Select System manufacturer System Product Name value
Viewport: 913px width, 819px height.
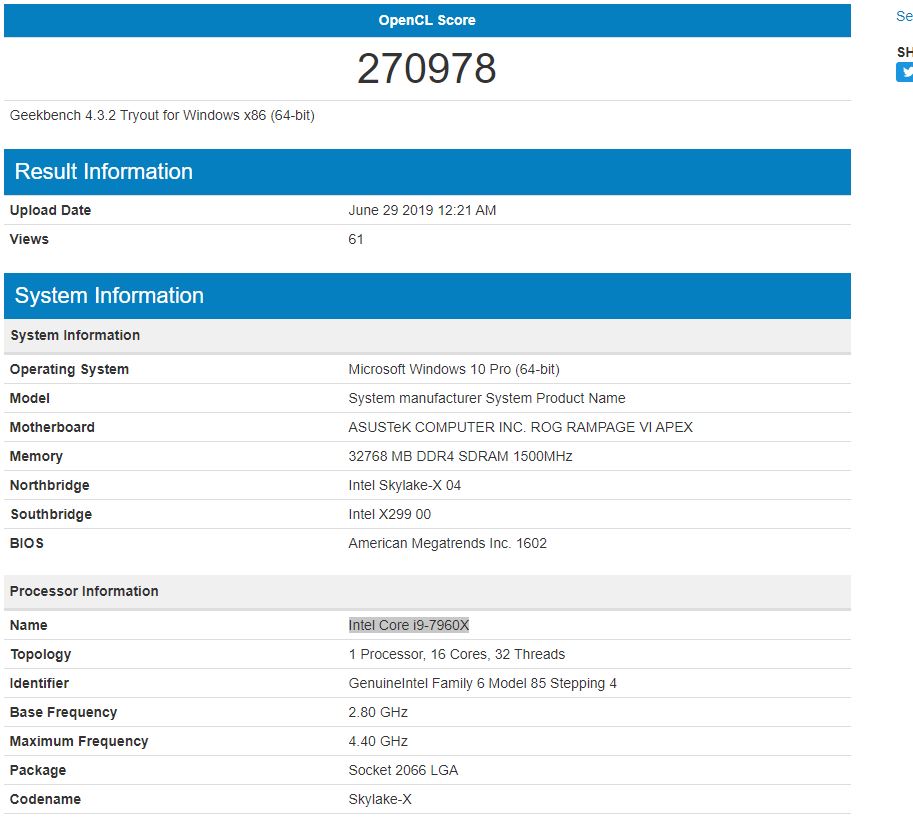click(x=487, y=398)
